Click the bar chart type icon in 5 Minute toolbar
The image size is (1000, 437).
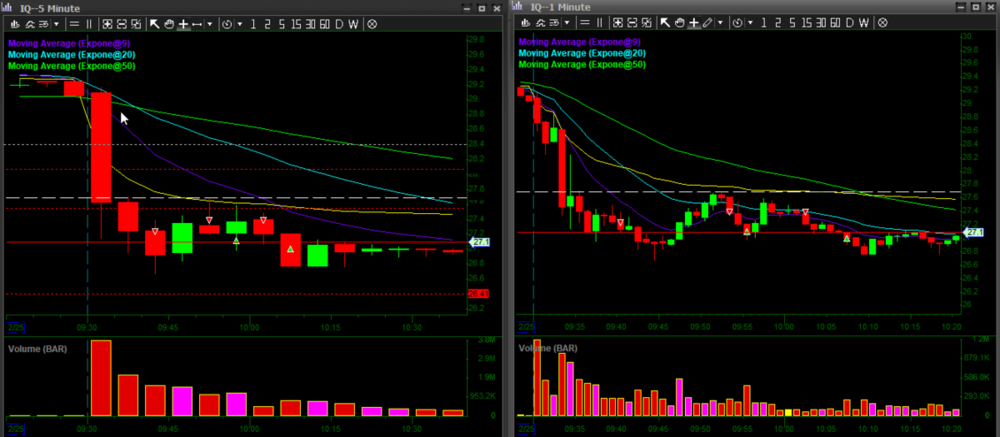pos(15,24)
